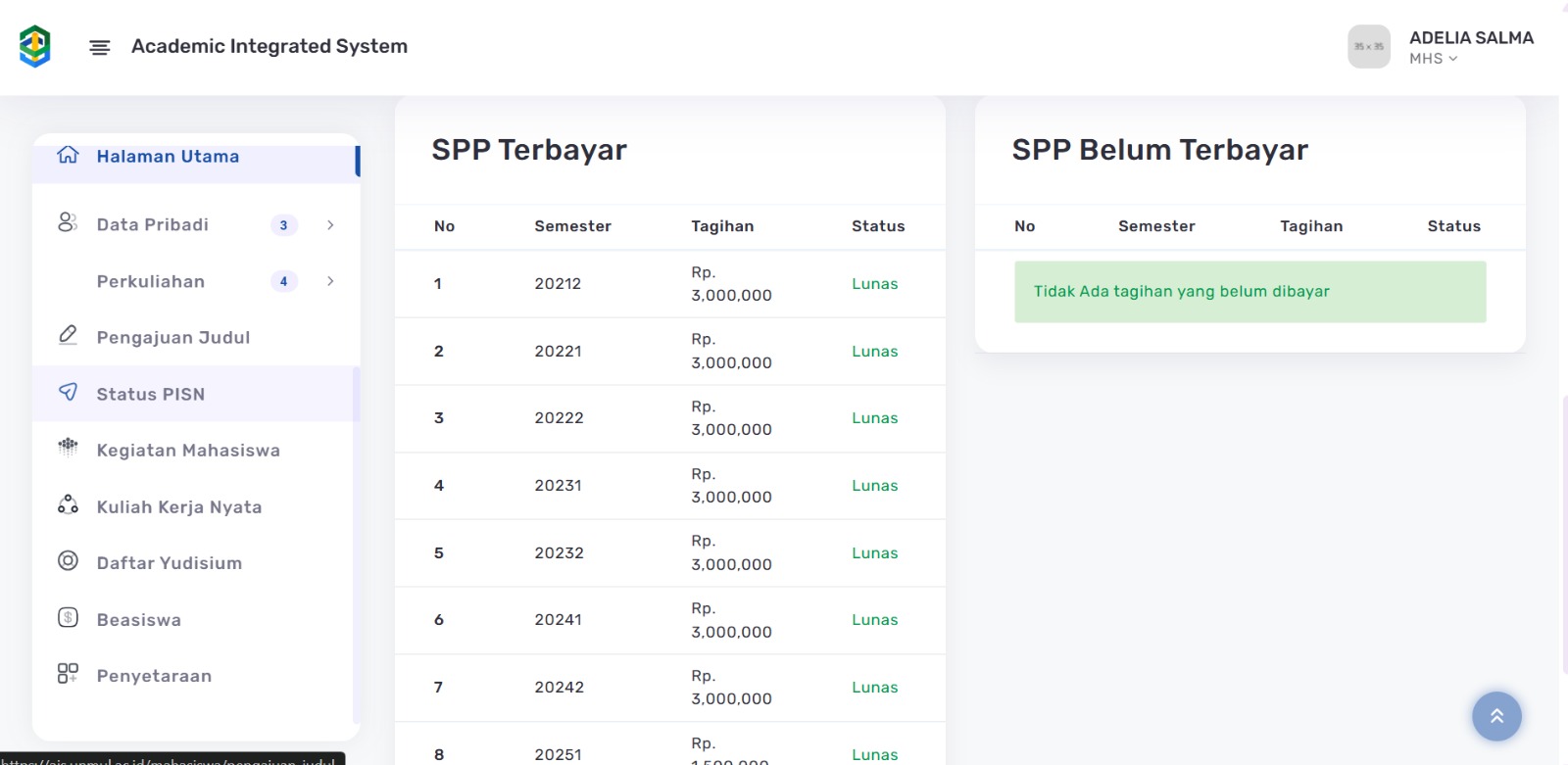Select Beasiswa from the sidebar
Viewport: 1568px width, 765px height.
(x=139, y=620)
